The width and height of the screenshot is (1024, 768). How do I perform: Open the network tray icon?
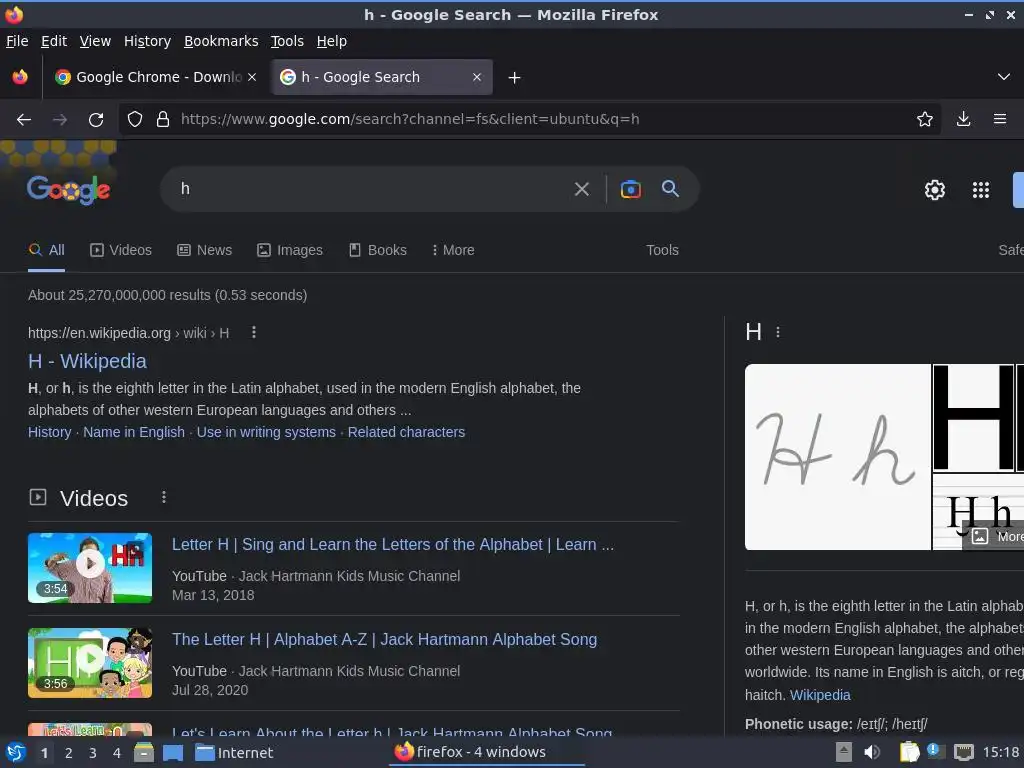[963, 752]
